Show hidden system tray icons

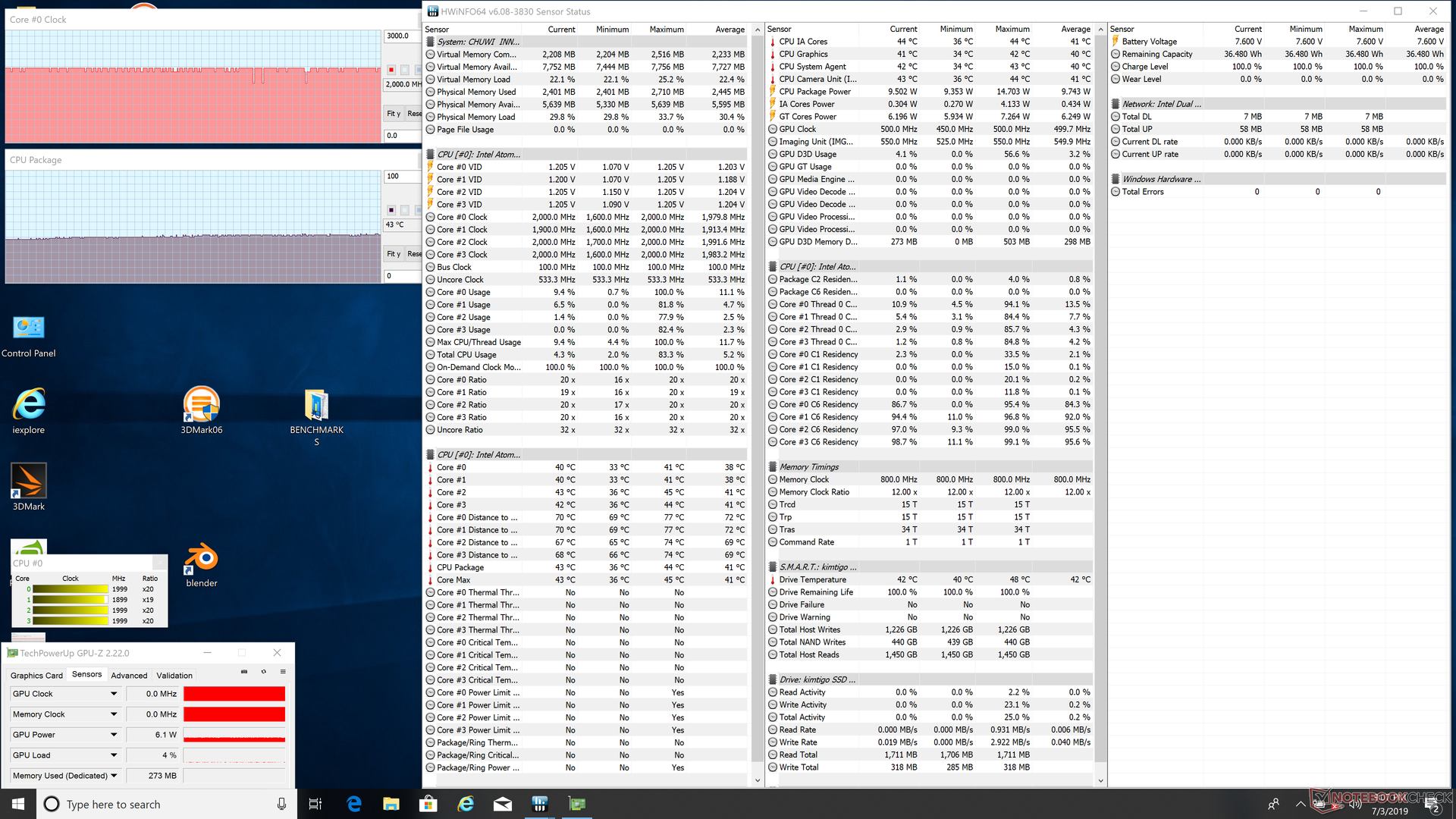click(1301, 804)
